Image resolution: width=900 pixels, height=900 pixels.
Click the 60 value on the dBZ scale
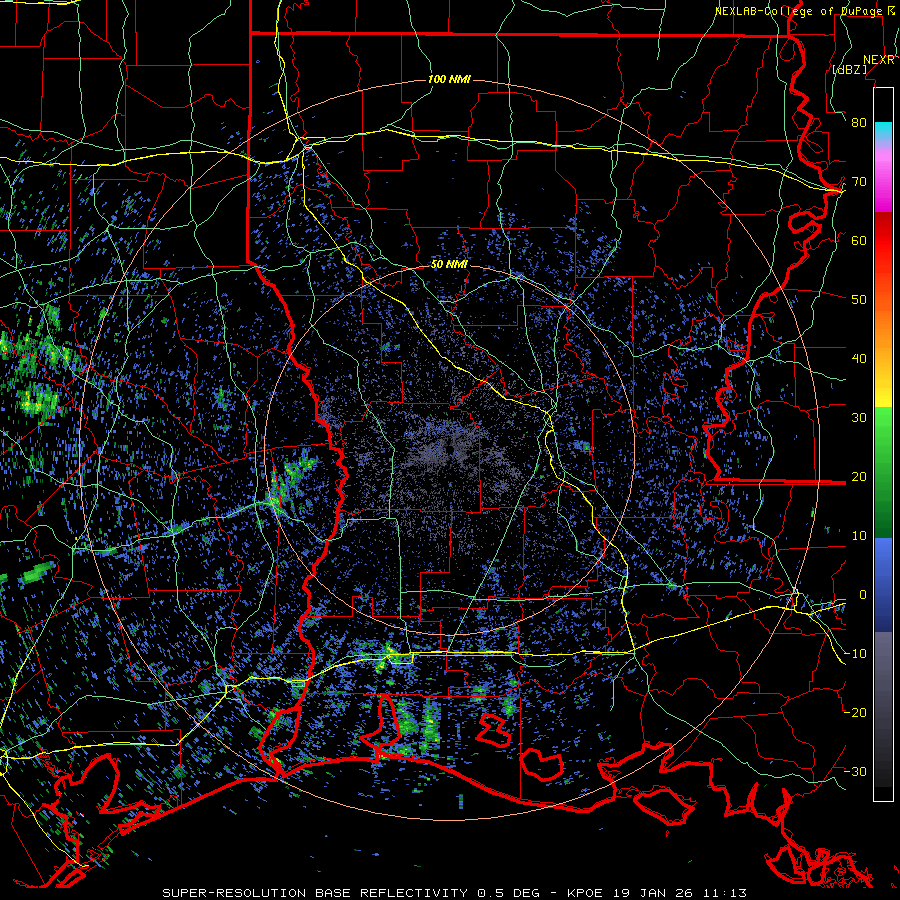(859, 240)
